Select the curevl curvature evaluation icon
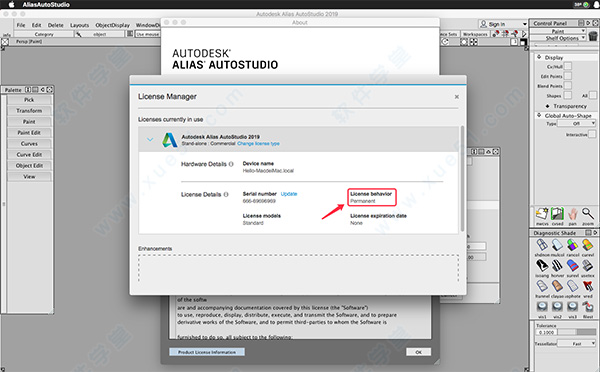The width and height of the screenshot is (600, 372). pos(588,245)
